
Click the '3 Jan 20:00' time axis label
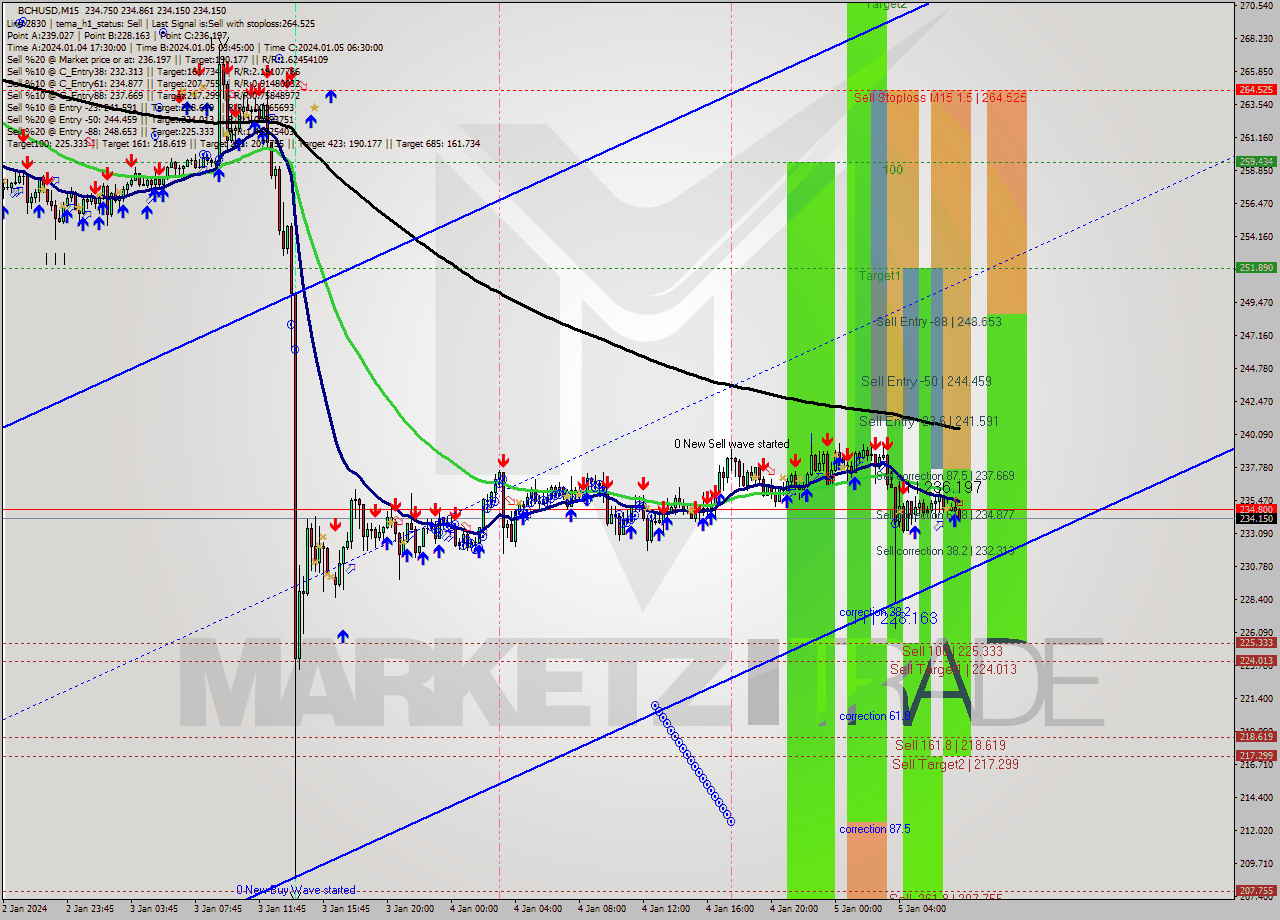click(x=410, y=909)
